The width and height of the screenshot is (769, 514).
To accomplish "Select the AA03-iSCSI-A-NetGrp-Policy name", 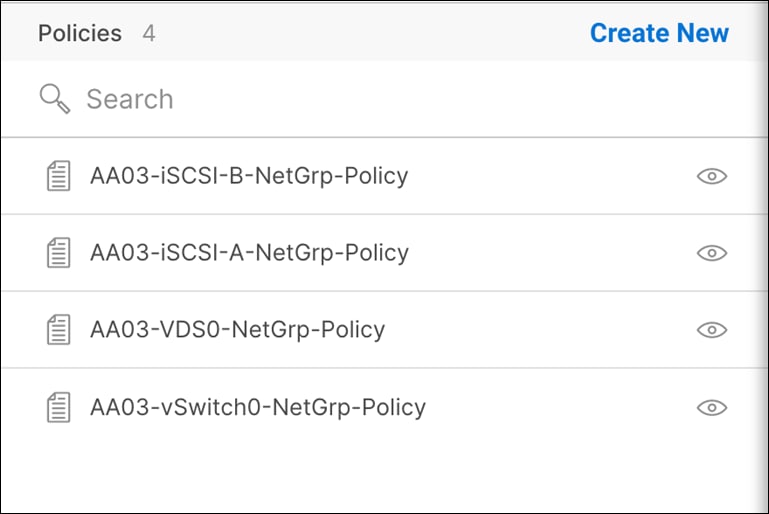I will coord(249,253).
